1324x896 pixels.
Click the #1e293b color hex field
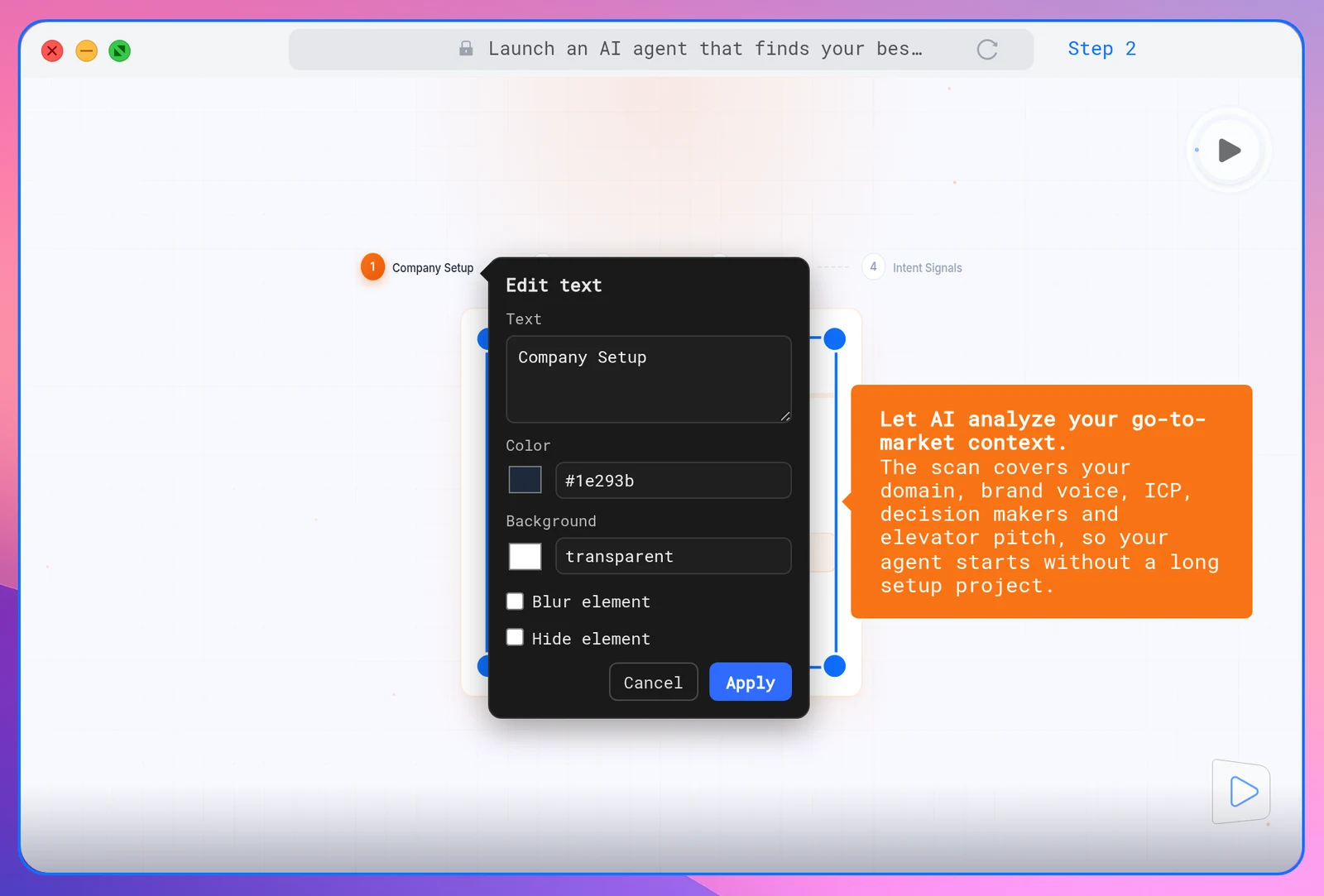674,481
